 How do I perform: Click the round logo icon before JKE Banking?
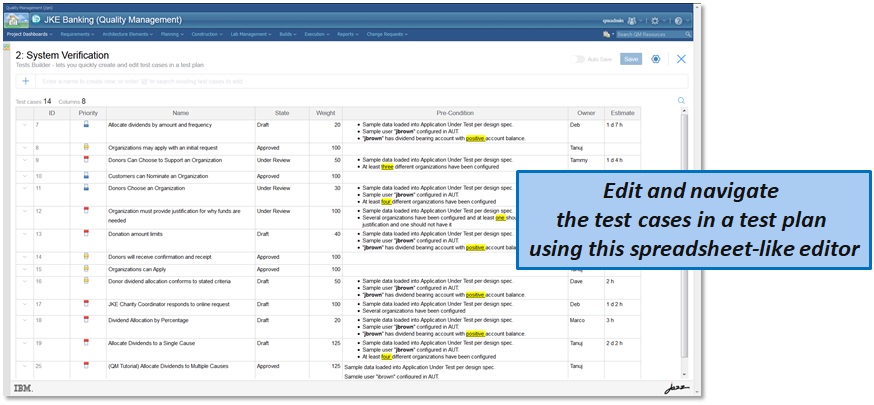[x=36, y=20]
